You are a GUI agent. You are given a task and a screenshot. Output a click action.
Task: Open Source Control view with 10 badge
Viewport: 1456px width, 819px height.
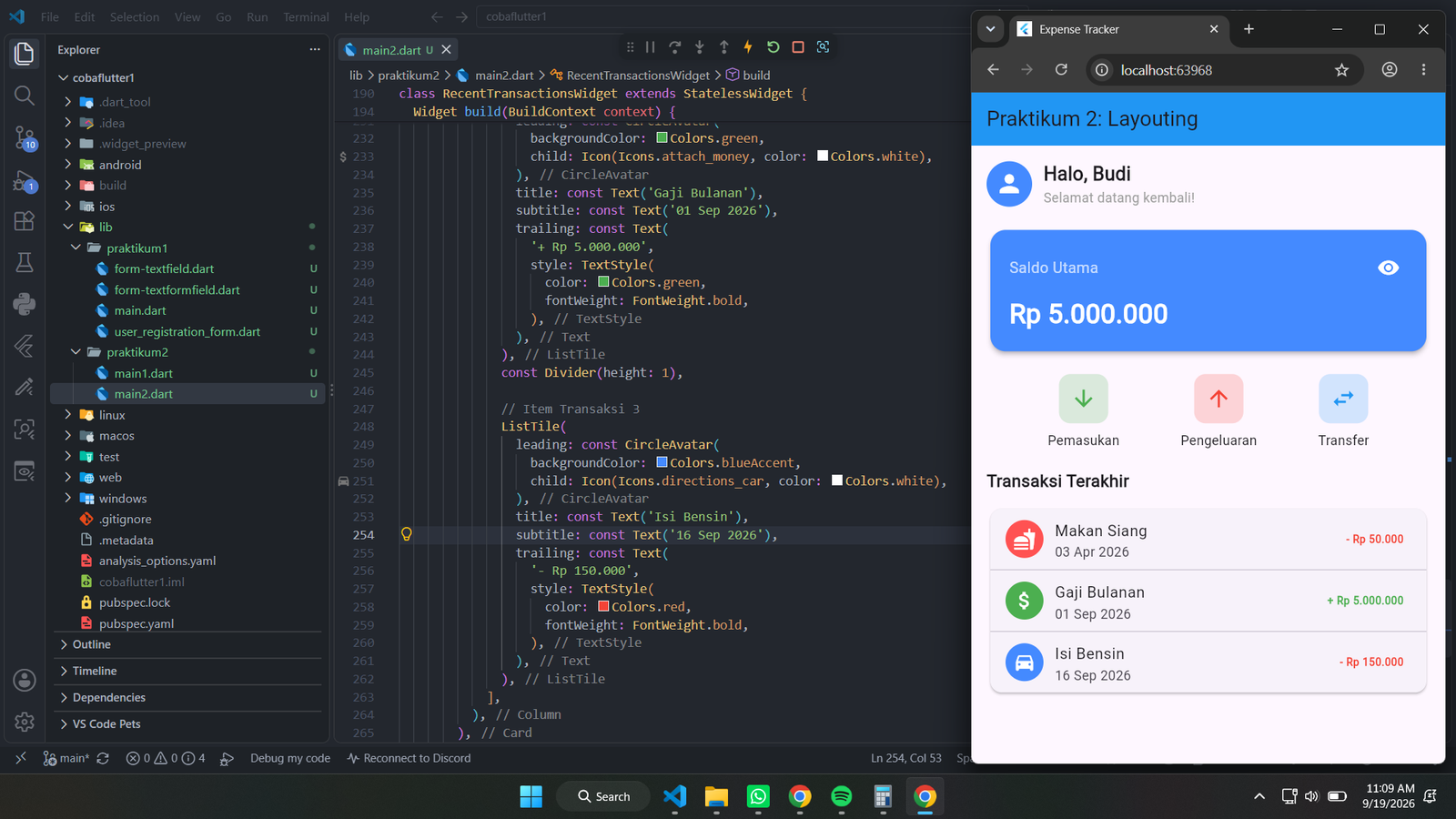[x=25, y=138]
